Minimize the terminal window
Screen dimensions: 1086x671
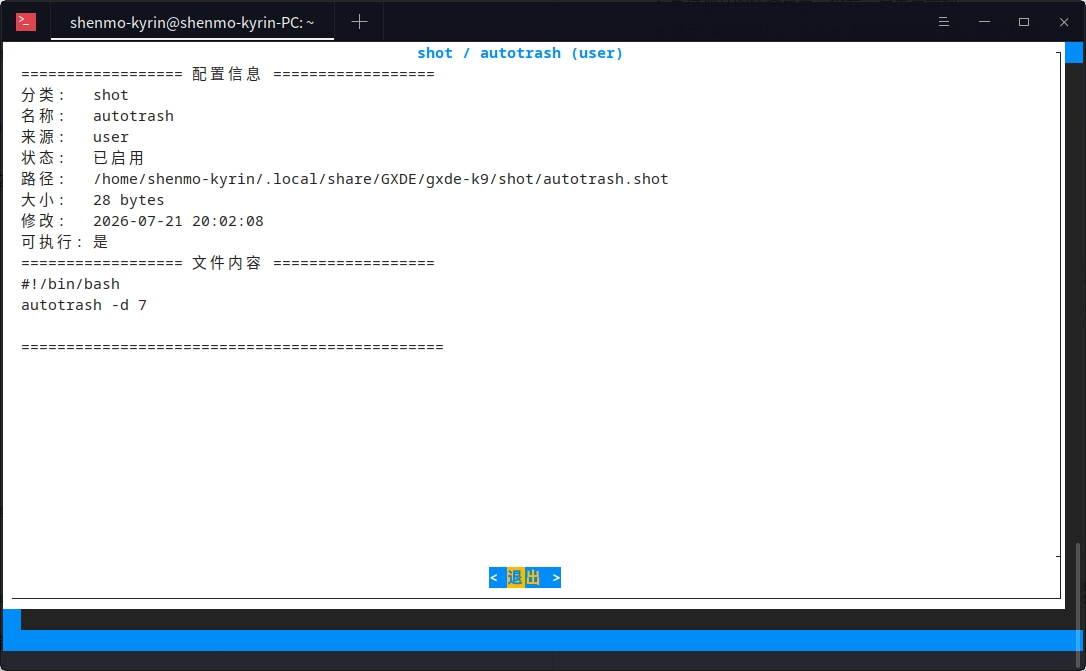(x=984, y=22)
